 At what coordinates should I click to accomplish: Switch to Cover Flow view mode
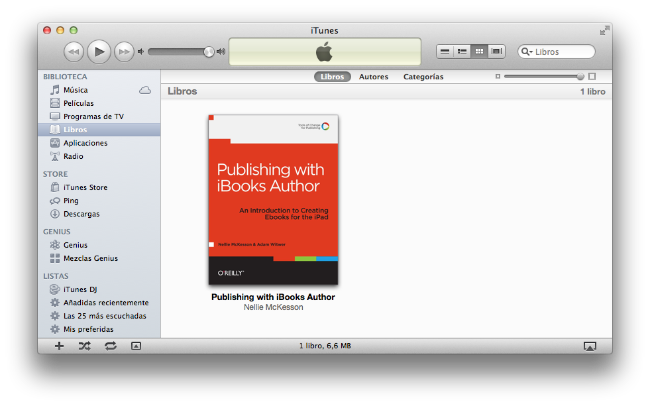coord(497,51)
